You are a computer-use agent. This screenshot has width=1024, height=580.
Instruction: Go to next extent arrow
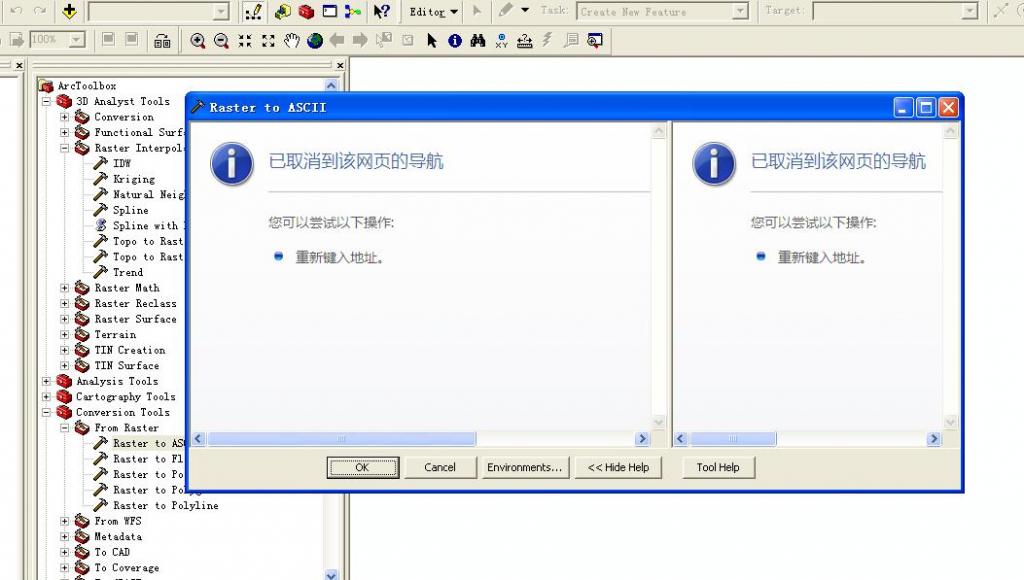[x=360, y=40]
